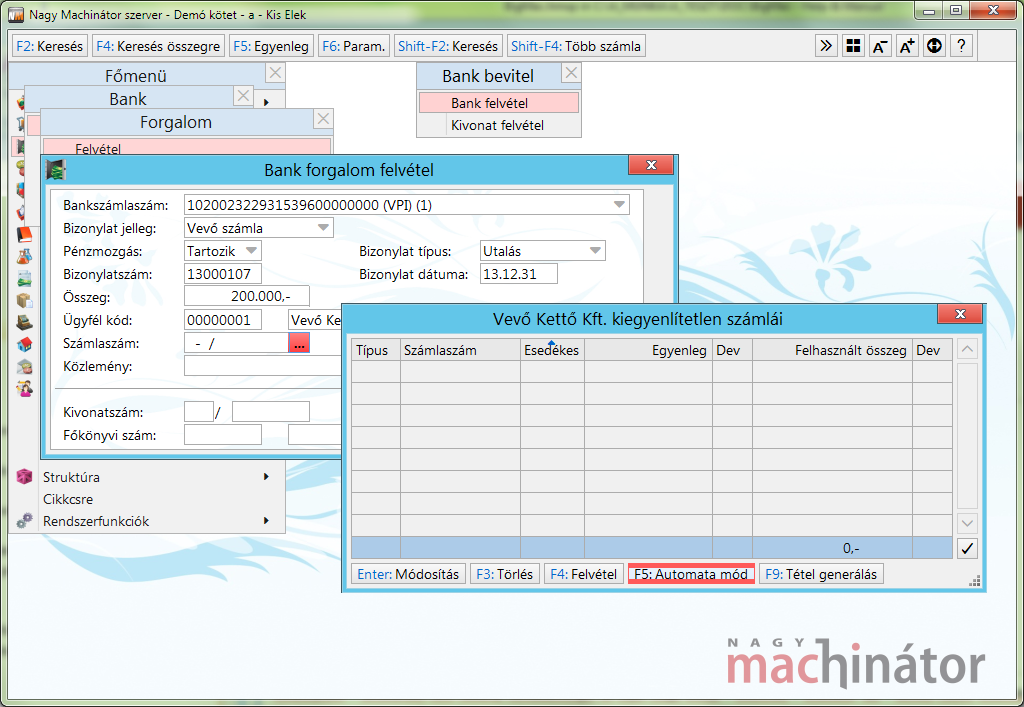The image size is (1024, 707).
Task: Click F4: Keresés összegre button
Action: [158, 46]
